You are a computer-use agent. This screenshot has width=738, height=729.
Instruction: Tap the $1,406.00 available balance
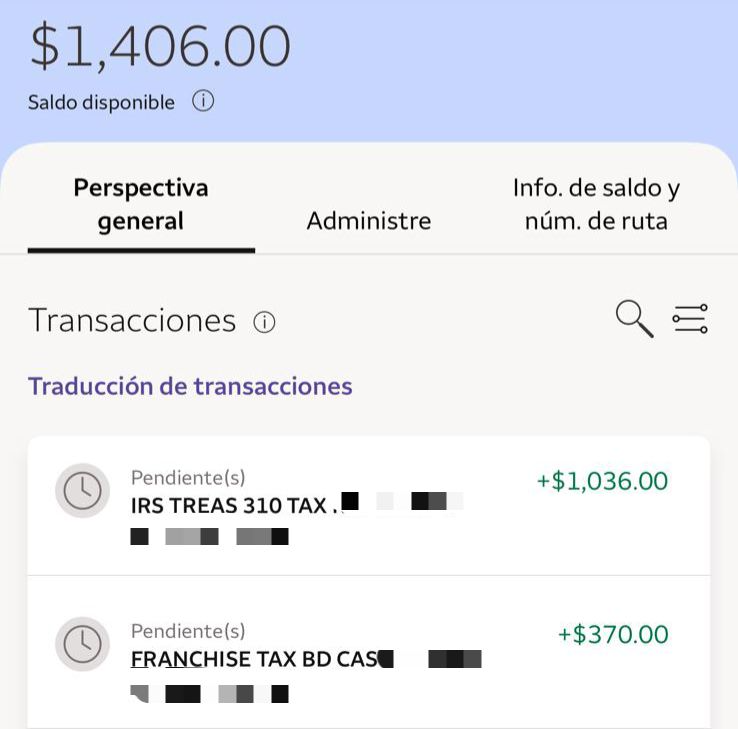point(160,46)
